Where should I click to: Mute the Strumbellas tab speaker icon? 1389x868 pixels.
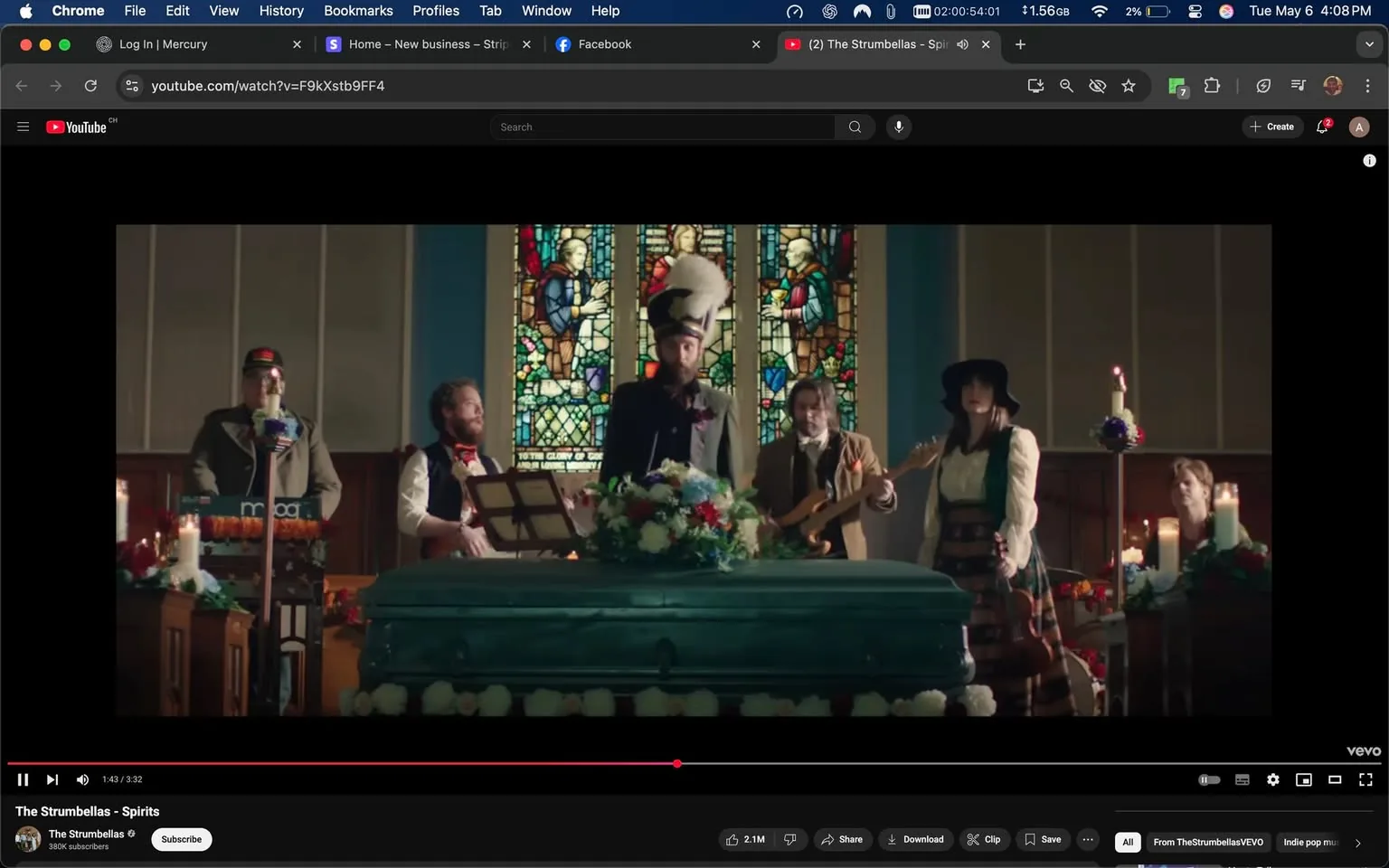(962, 43)
